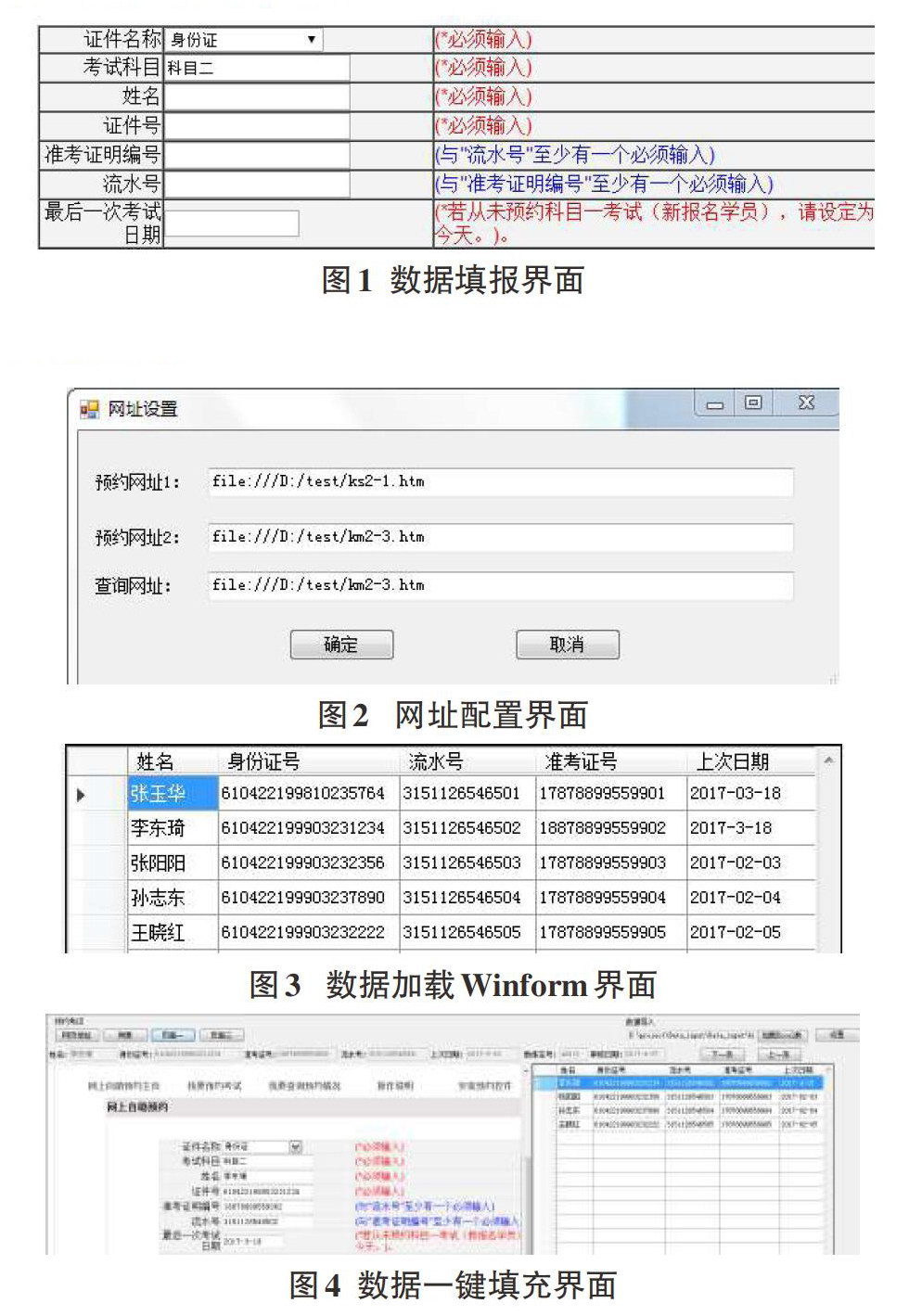Viewport: 909px width, 1316px height.
Task: Click the 考试科目 field containing 科目二 in Figure 1
Action: (x=258, y=68)
